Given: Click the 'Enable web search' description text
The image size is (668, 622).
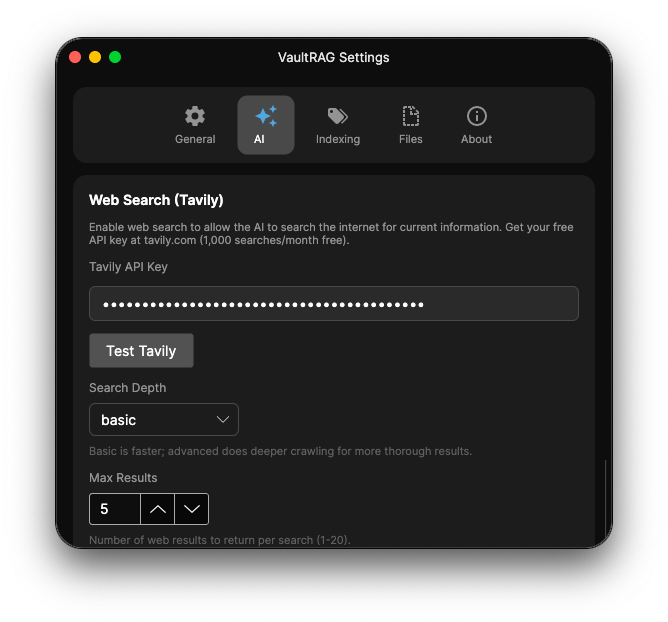Looking at the screenshot, I should tap(331, 233).
